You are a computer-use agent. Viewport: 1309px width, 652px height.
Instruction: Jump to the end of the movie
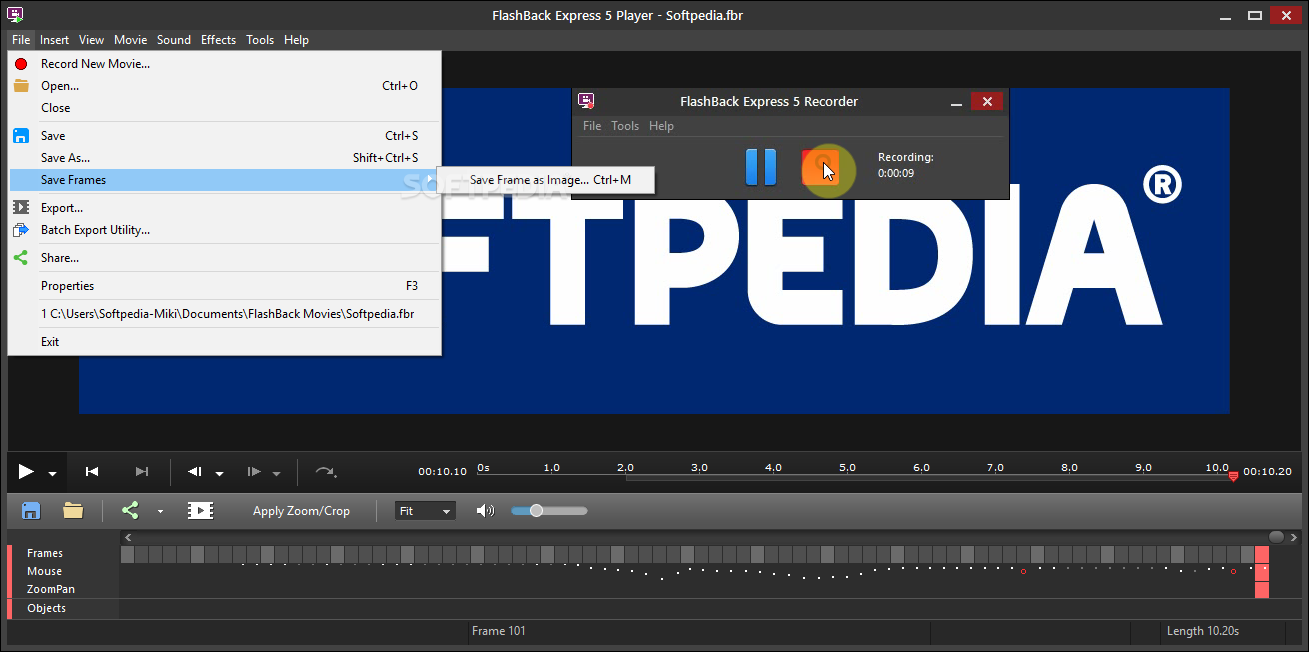(141, 472)
